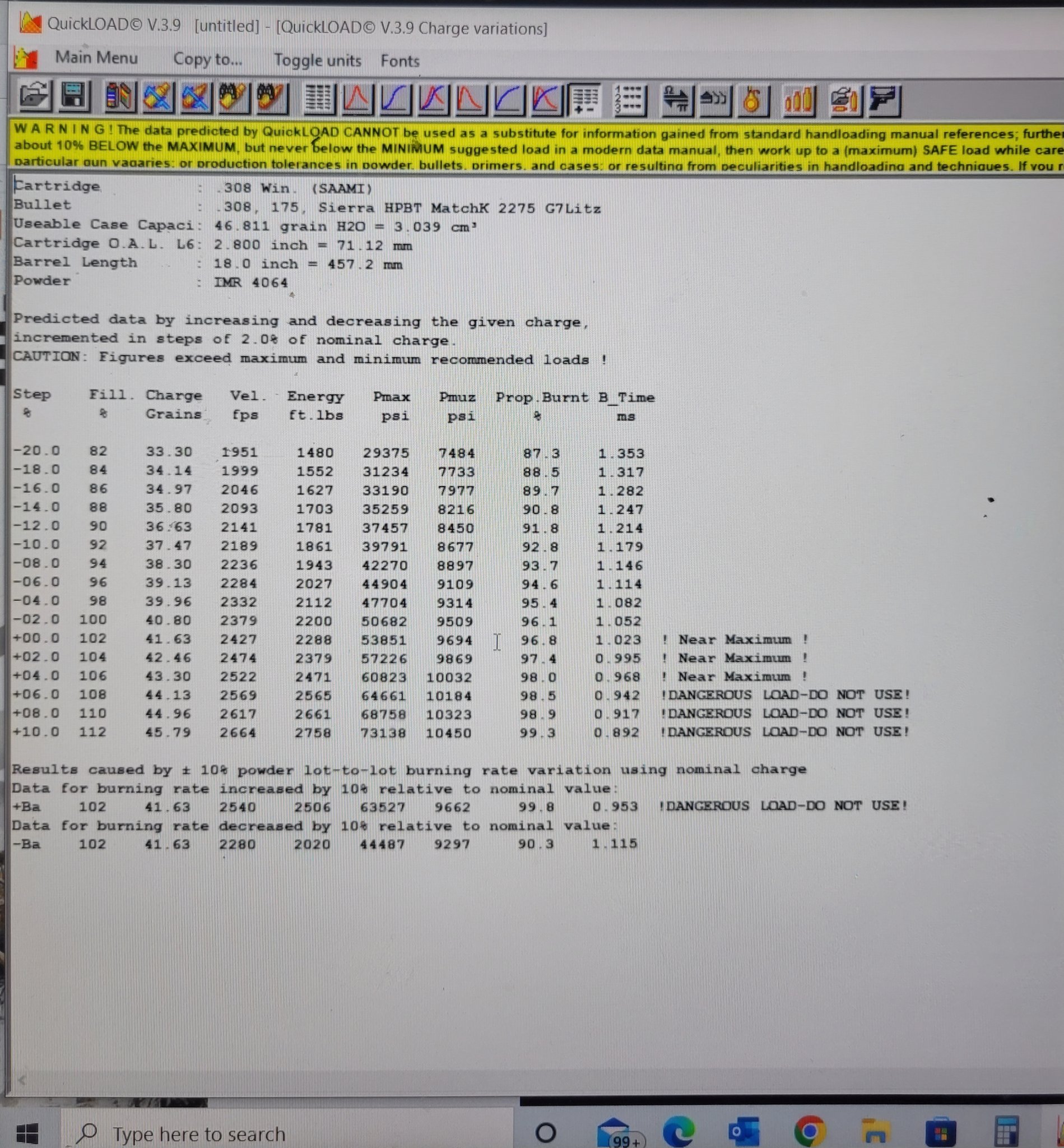Click the horizontal scrollbar left arrow
This screenshot has height=1148, width=1064.
click(22, 1080)
